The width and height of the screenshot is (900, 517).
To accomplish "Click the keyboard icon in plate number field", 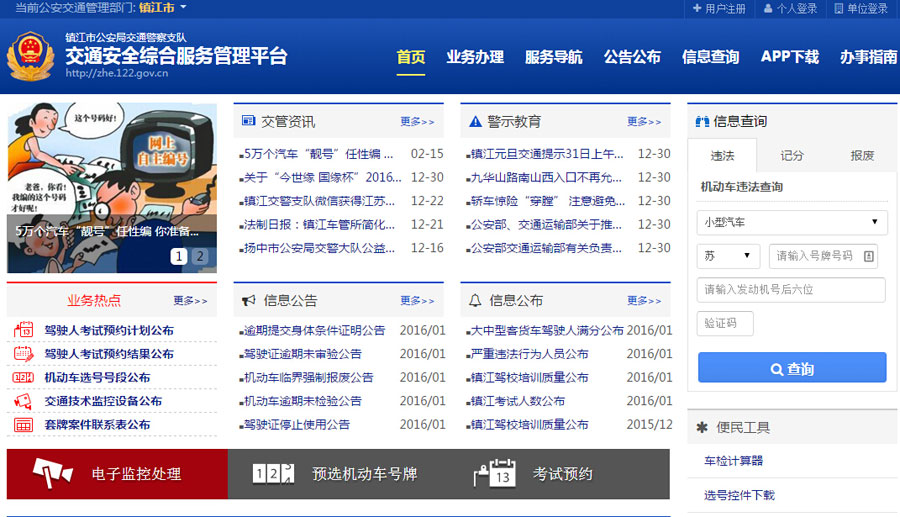I will [868, 256].
